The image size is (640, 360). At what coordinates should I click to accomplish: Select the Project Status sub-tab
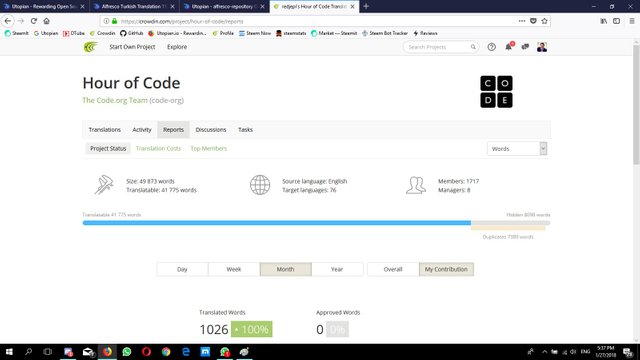pos(108,148)
